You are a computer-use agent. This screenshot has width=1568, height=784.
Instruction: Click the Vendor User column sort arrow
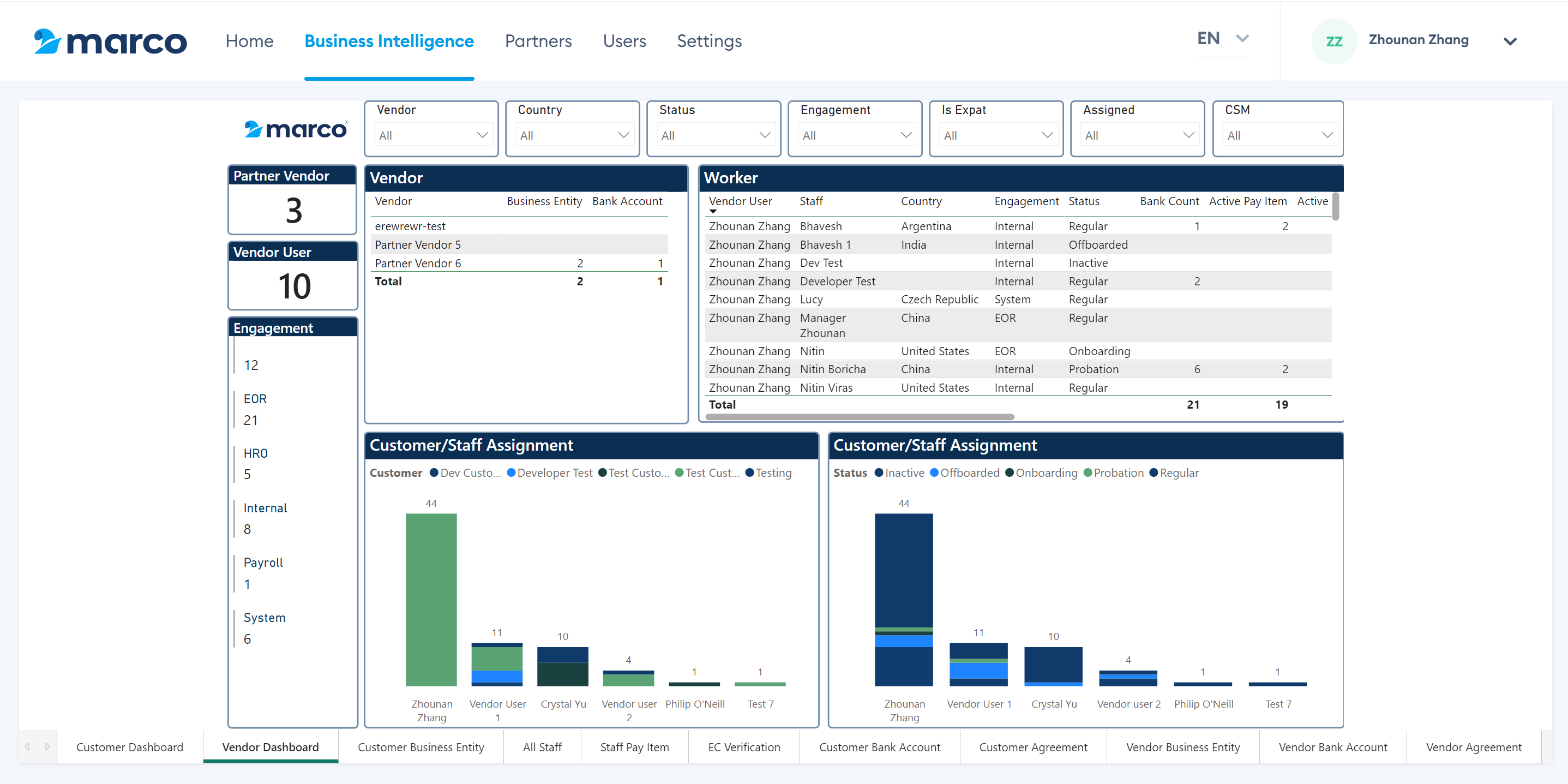[x=713, y=212]
